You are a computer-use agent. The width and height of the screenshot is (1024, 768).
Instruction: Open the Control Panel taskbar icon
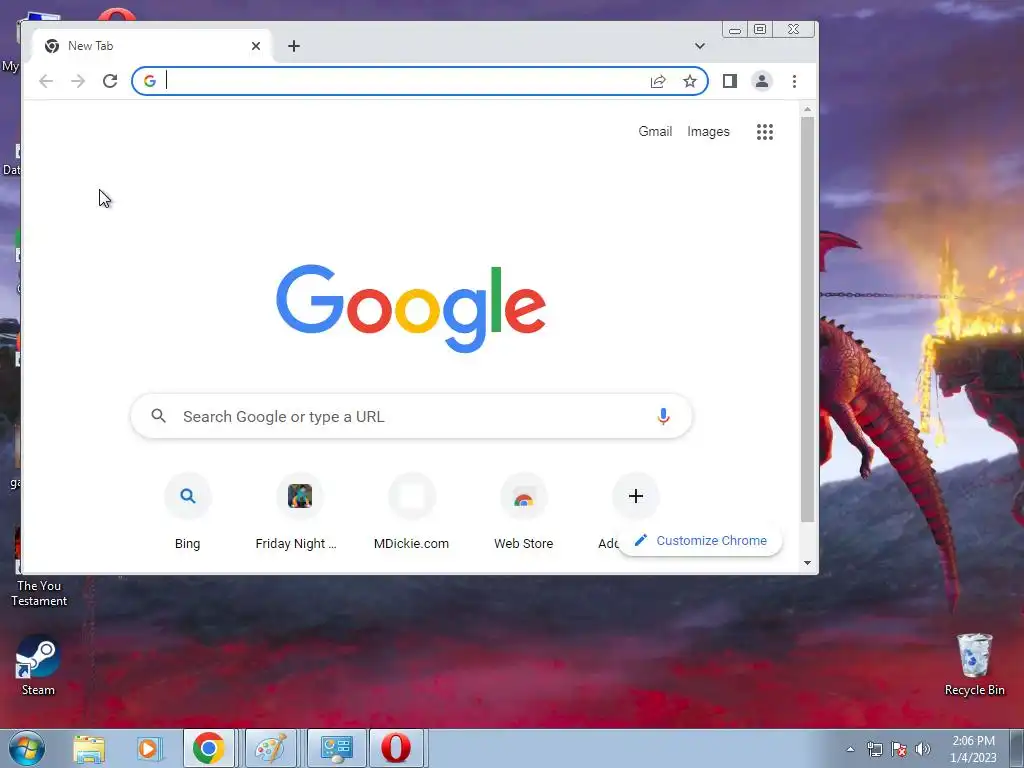coord(337,748)
